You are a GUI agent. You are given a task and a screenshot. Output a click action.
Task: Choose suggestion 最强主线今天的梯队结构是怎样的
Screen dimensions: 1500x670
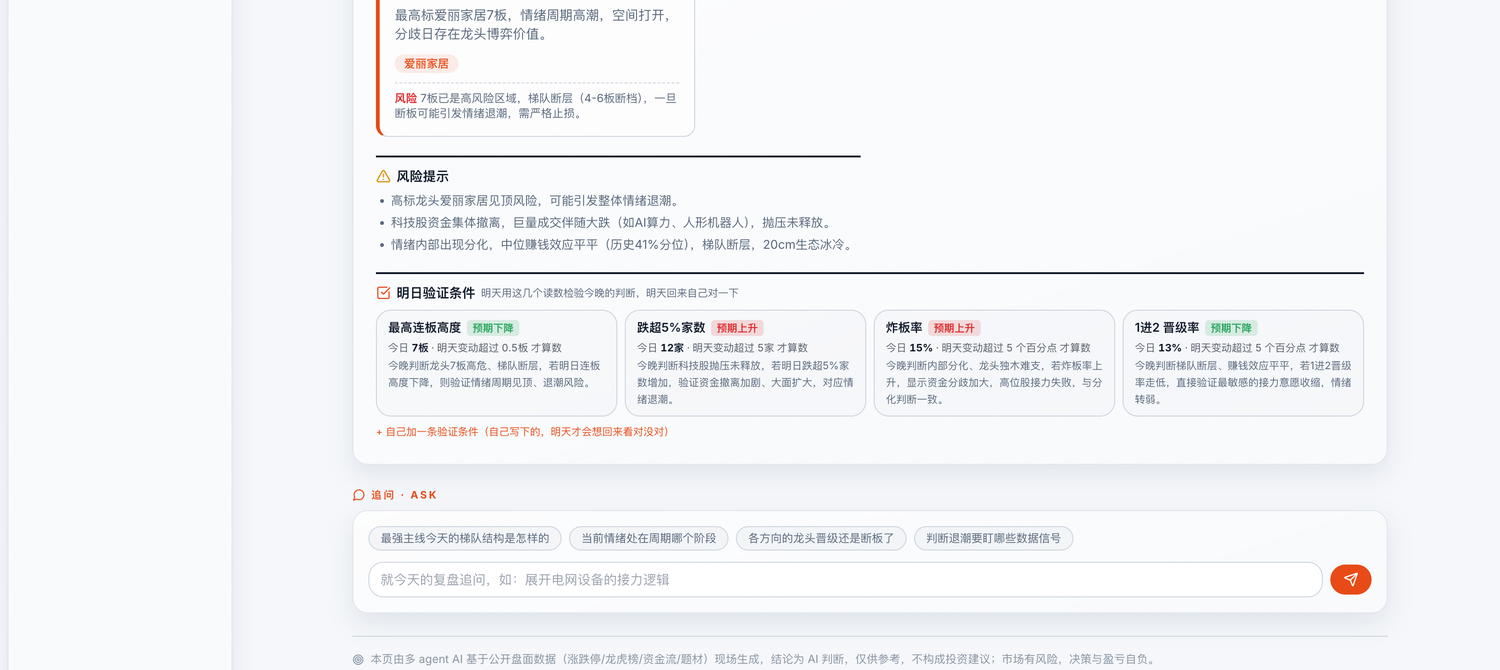coord(465,538)
